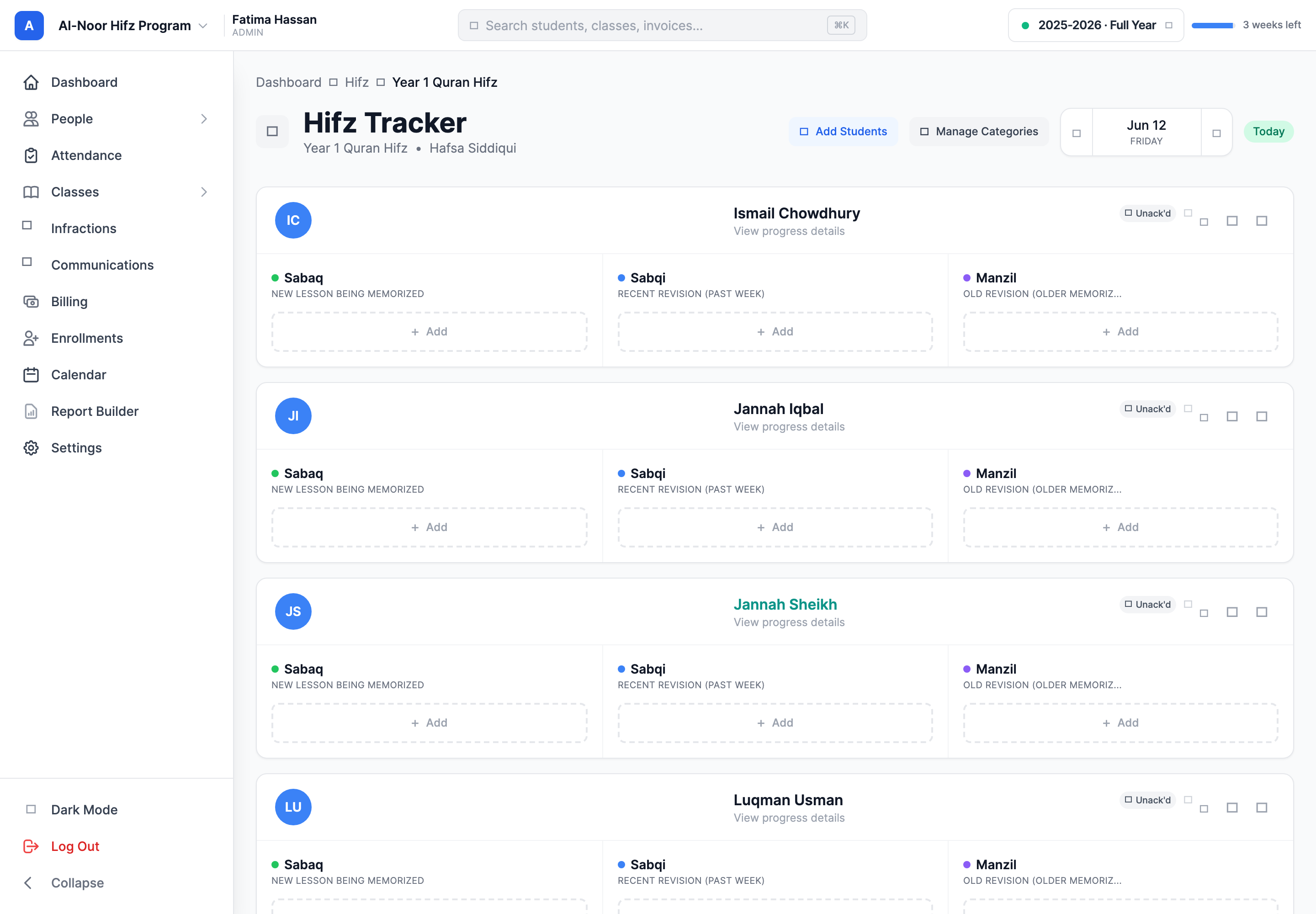Image resolution: width=1316 pixels, height=914 pixels.
Task: Click Add Students button
Action: click(x=843, y=132)
